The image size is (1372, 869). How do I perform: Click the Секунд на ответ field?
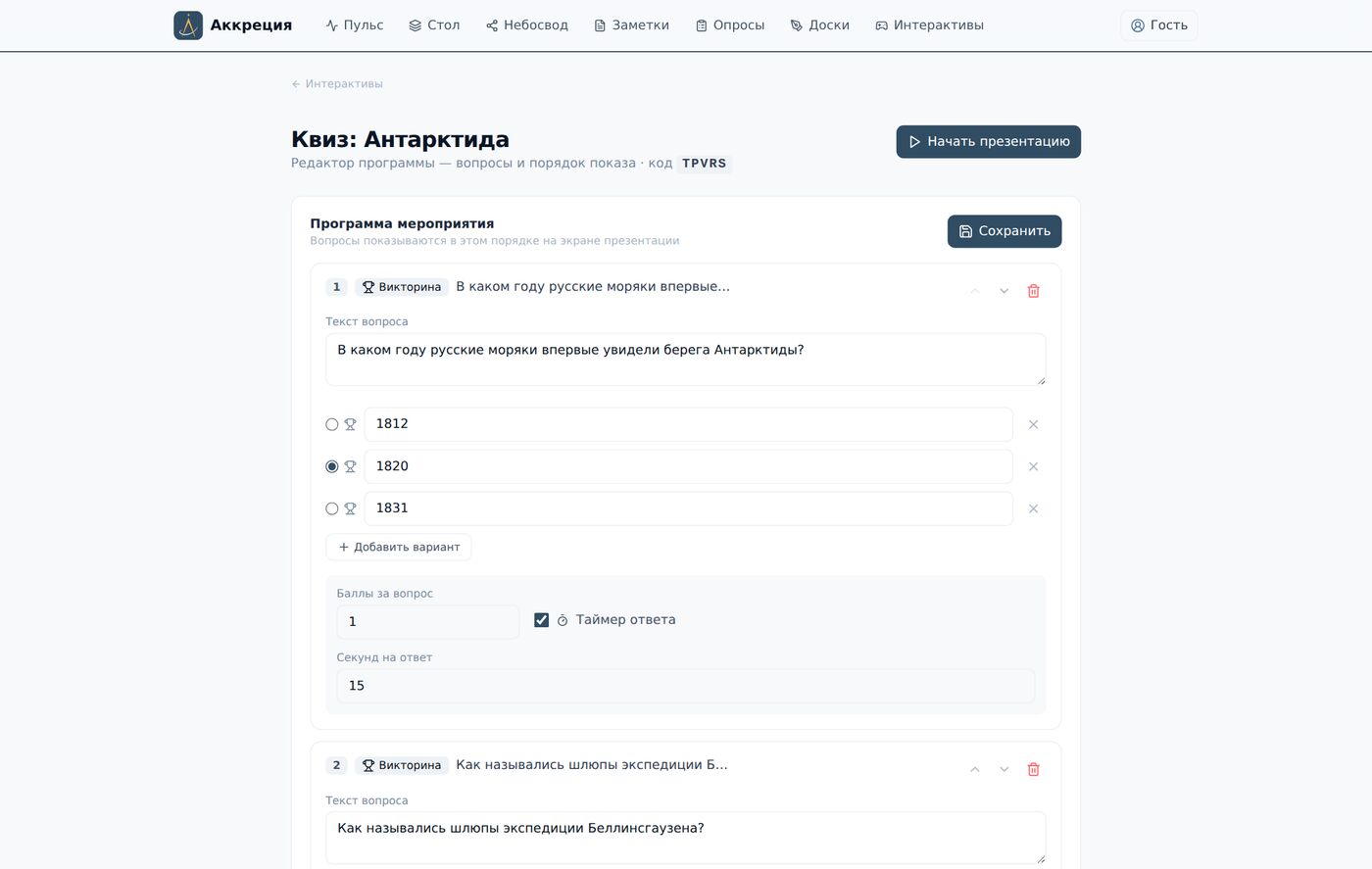[685, 686]
